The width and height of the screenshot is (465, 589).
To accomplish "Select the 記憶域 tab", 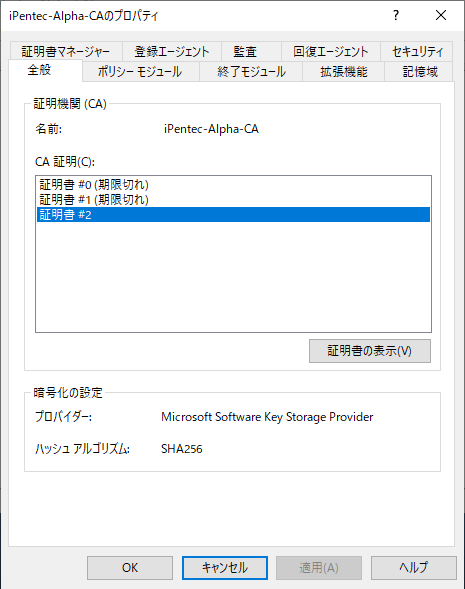I will (419, 71).
